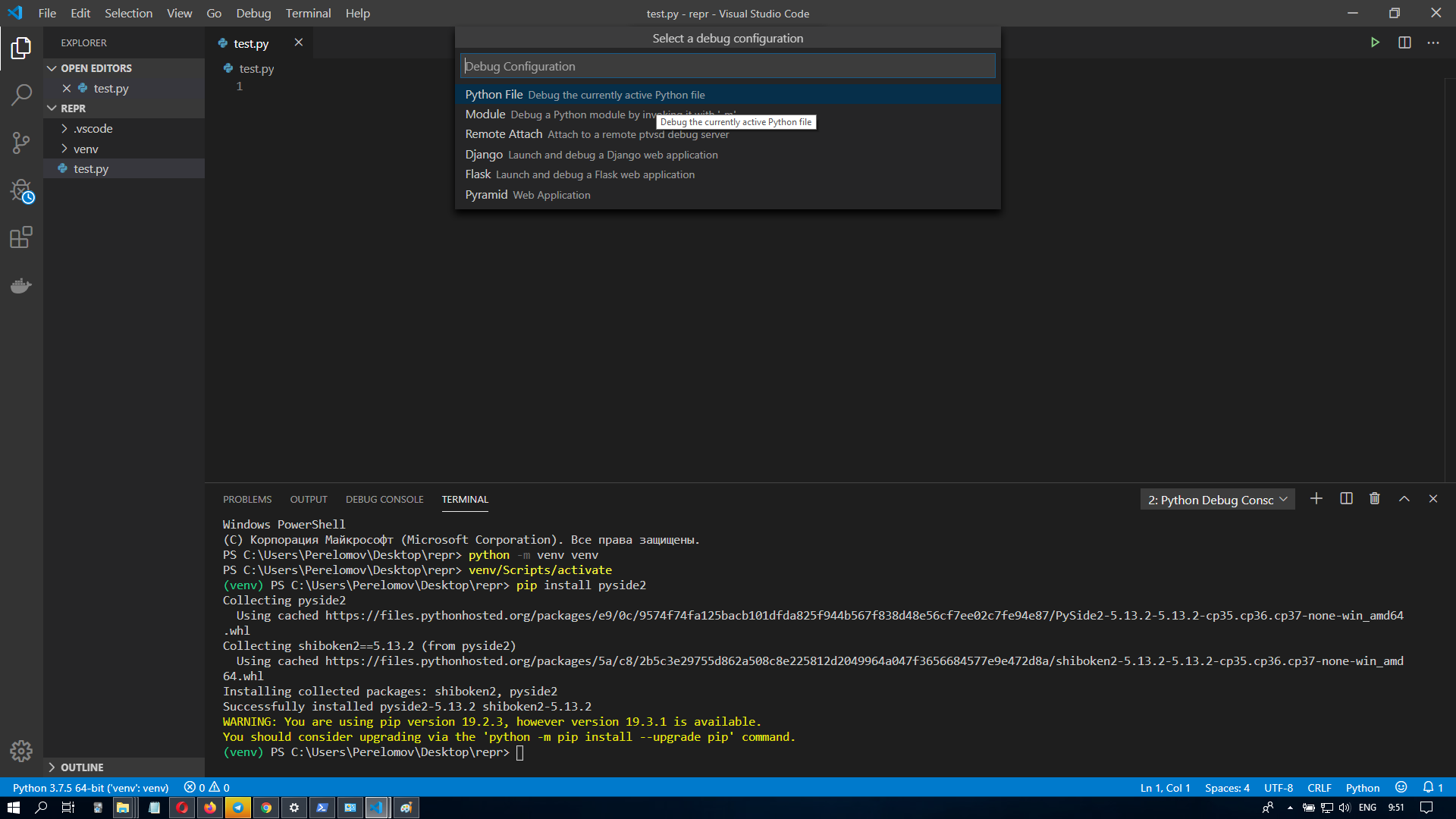Expand the OUTLINE section
Image resolution: width=1456 pixels, height=819 pixels.
[82, 767]
